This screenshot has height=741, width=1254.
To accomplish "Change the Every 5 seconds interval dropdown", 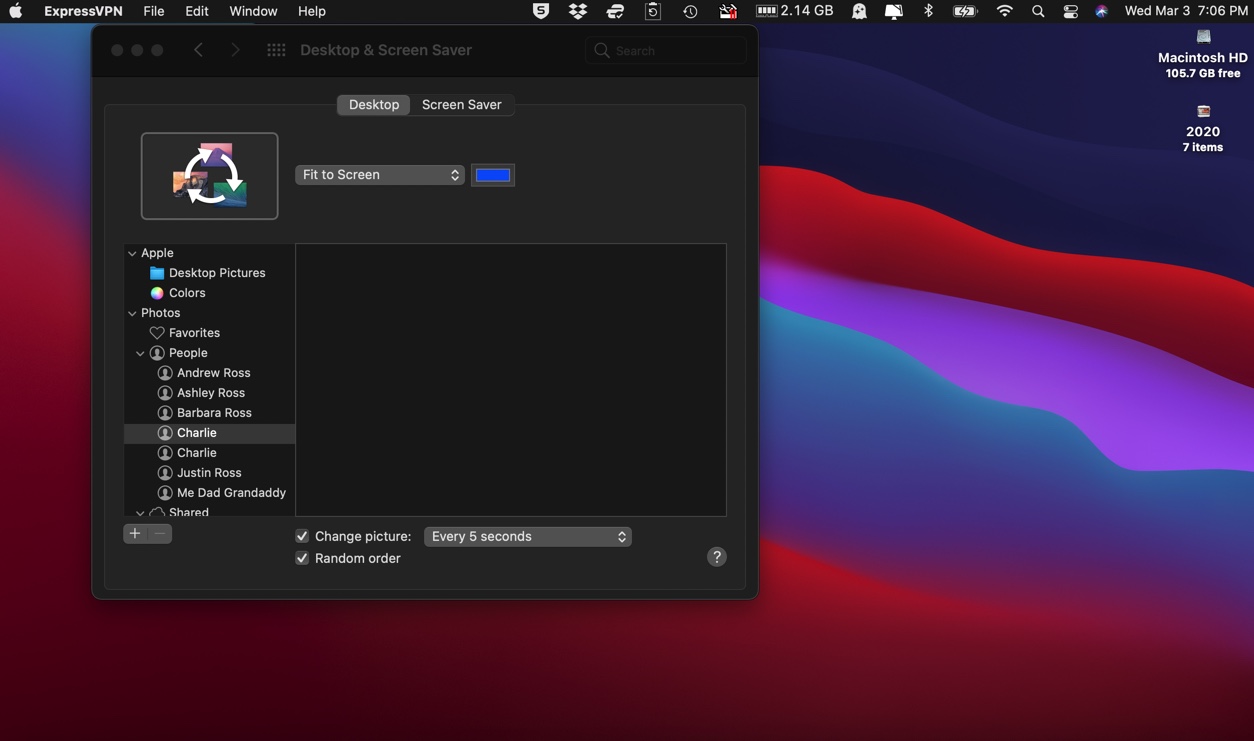I will [x=527, y=536].
